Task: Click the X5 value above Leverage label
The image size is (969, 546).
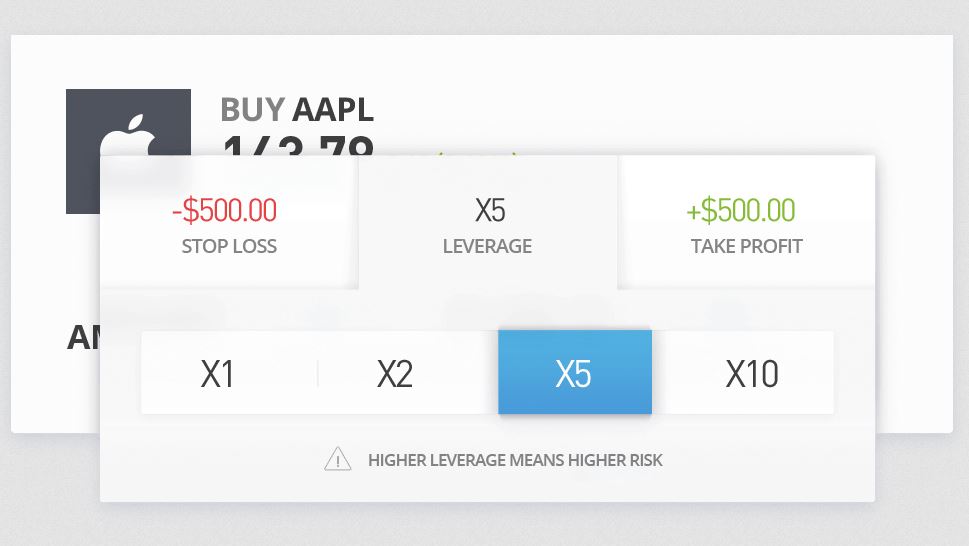Action: pyautogui.click(x=490, y=210)
